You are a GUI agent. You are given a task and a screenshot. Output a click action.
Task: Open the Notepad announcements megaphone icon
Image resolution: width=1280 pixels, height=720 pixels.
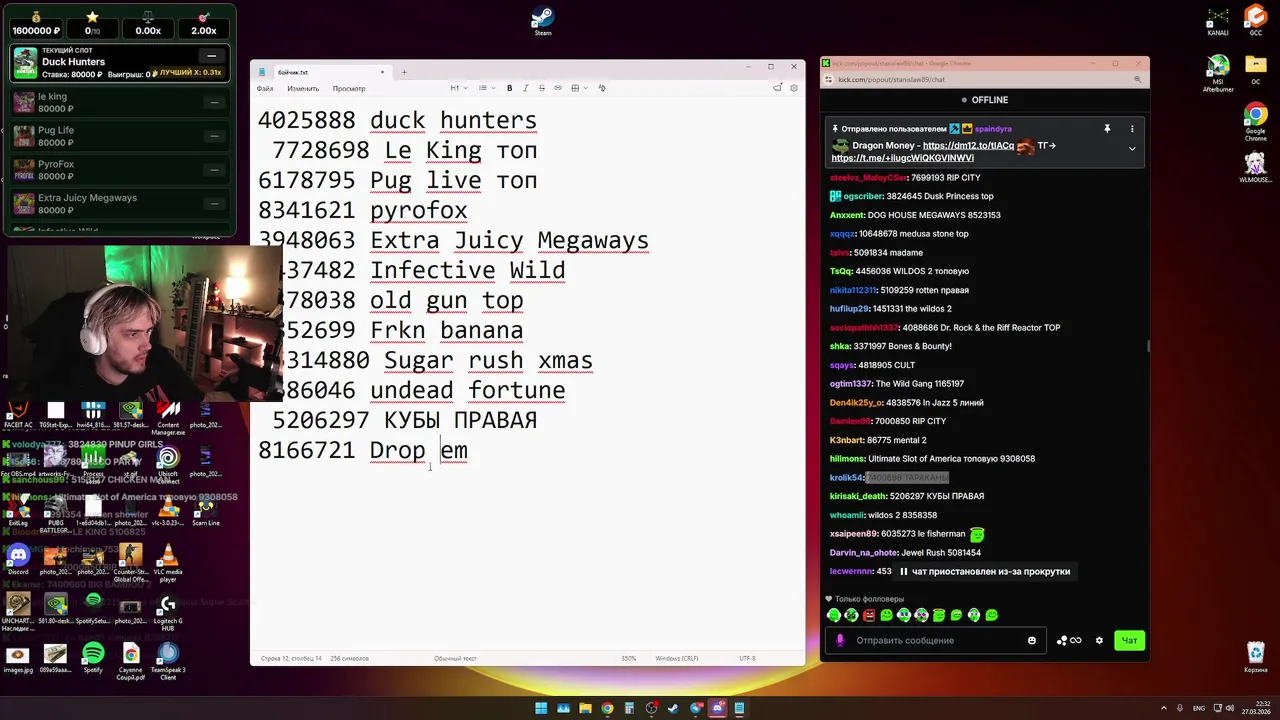pos(777,88)
